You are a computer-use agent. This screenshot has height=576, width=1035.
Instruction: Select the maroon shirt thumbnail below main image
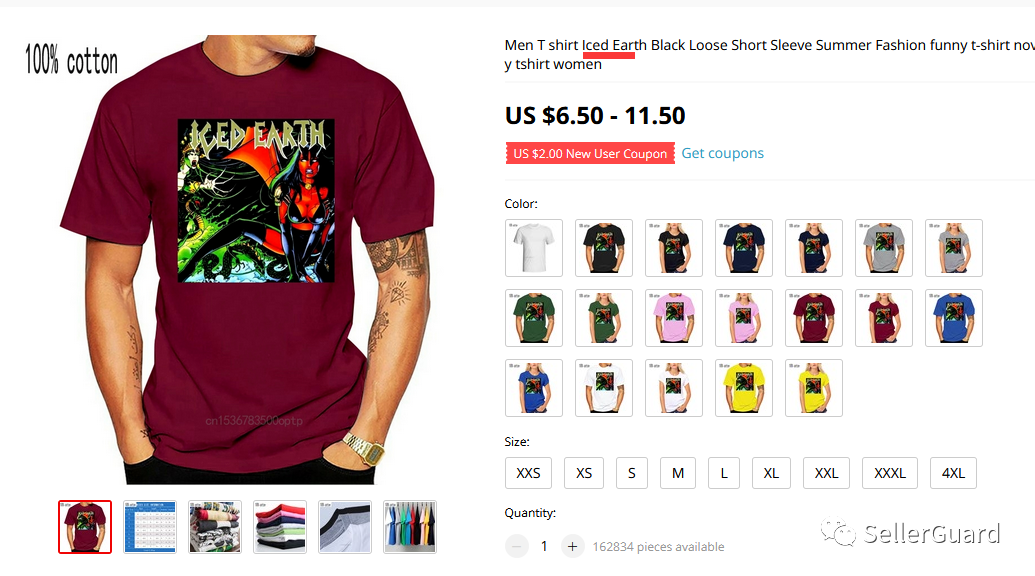point(84,527)
